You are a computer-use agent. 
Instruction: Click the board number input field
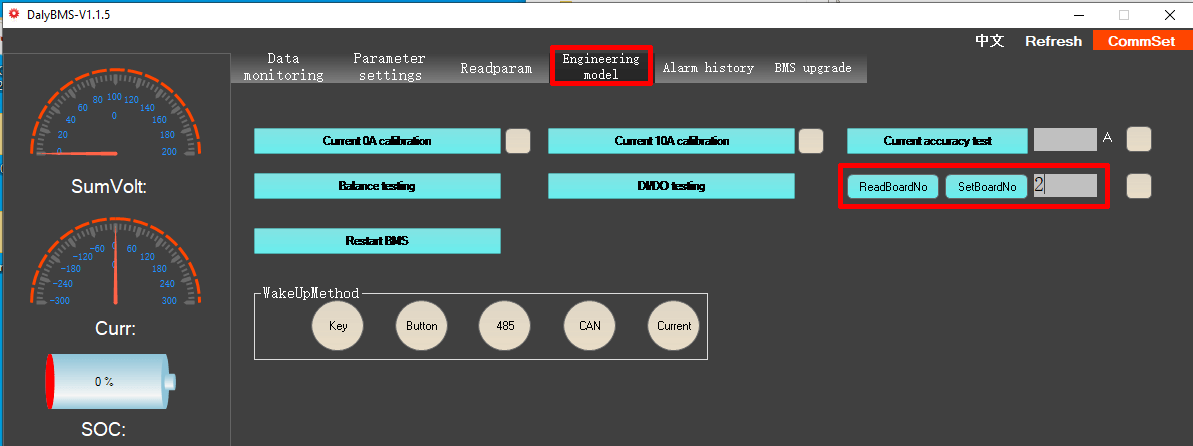[1066, 186]
